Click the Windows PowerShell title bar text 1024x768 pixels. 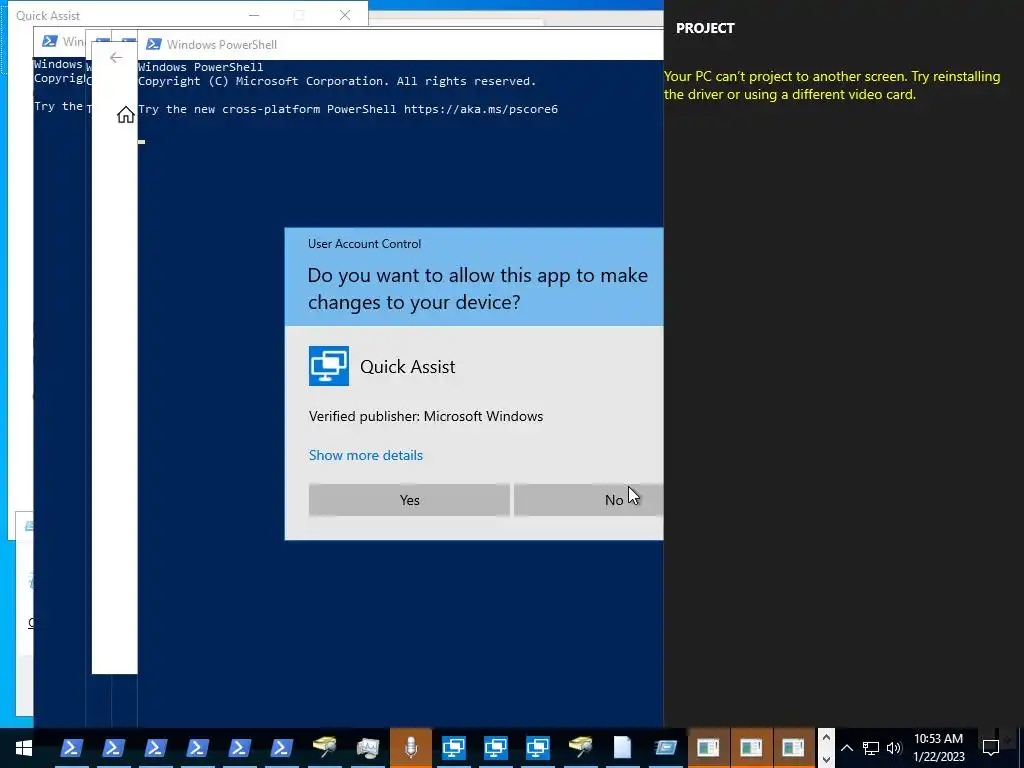(x=222, y=44)
